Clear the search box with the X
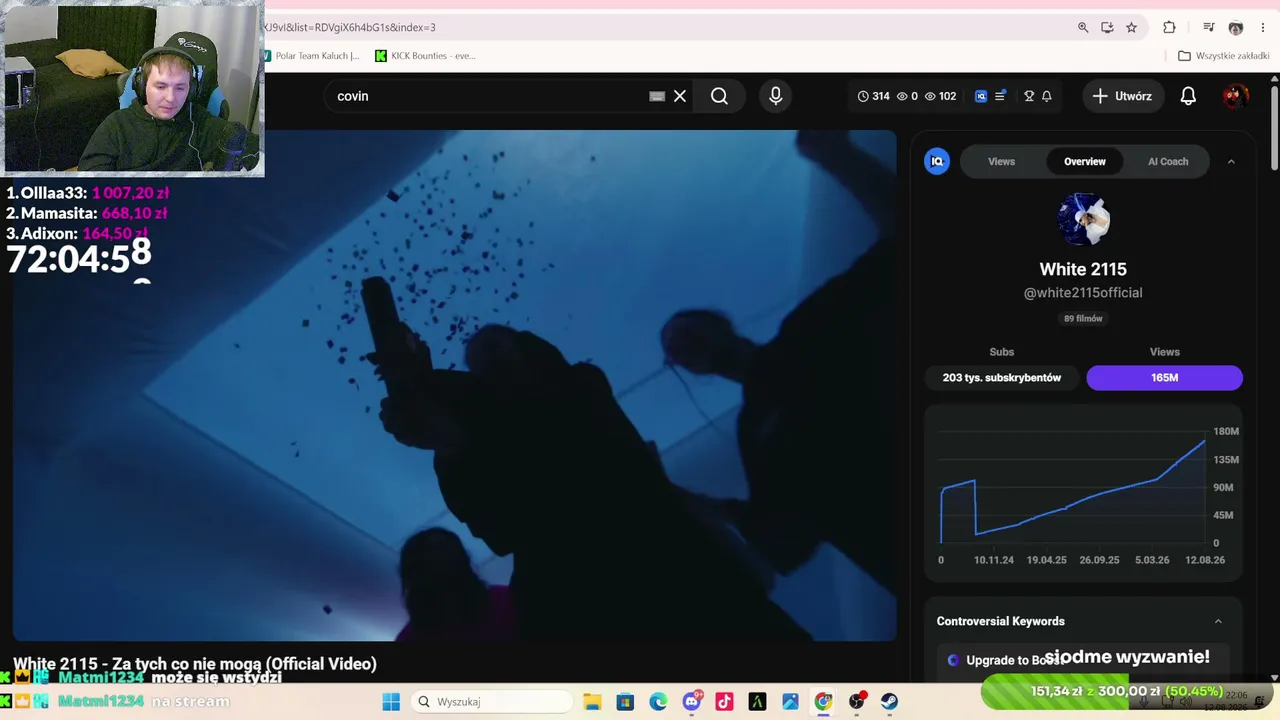 [680, 96]
